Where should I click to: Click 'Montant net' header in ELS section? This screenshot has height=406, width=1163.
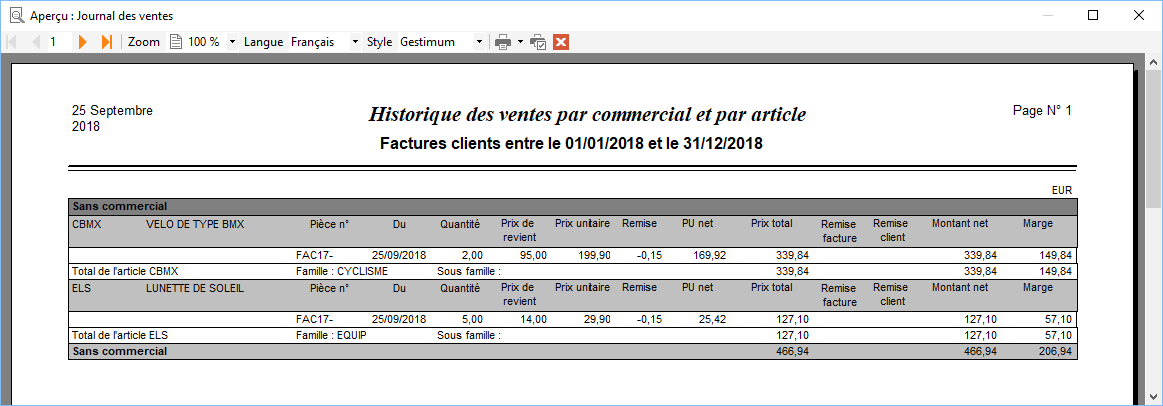click(960, 287)
